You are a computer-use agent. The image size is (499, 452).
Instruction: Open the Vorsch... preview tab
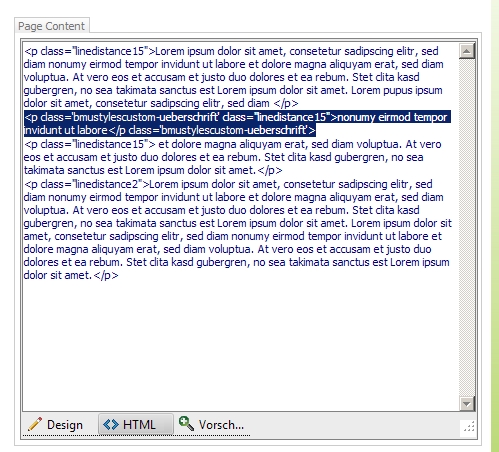pyautogui.click(x=212, y=424)
